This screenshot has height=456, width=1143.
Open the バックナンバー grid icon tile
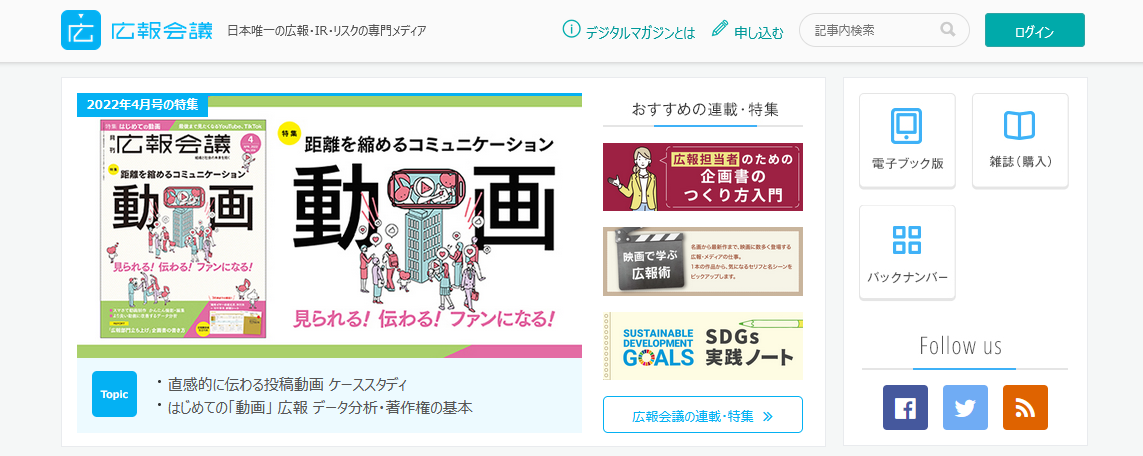click(x=907, y=252)
